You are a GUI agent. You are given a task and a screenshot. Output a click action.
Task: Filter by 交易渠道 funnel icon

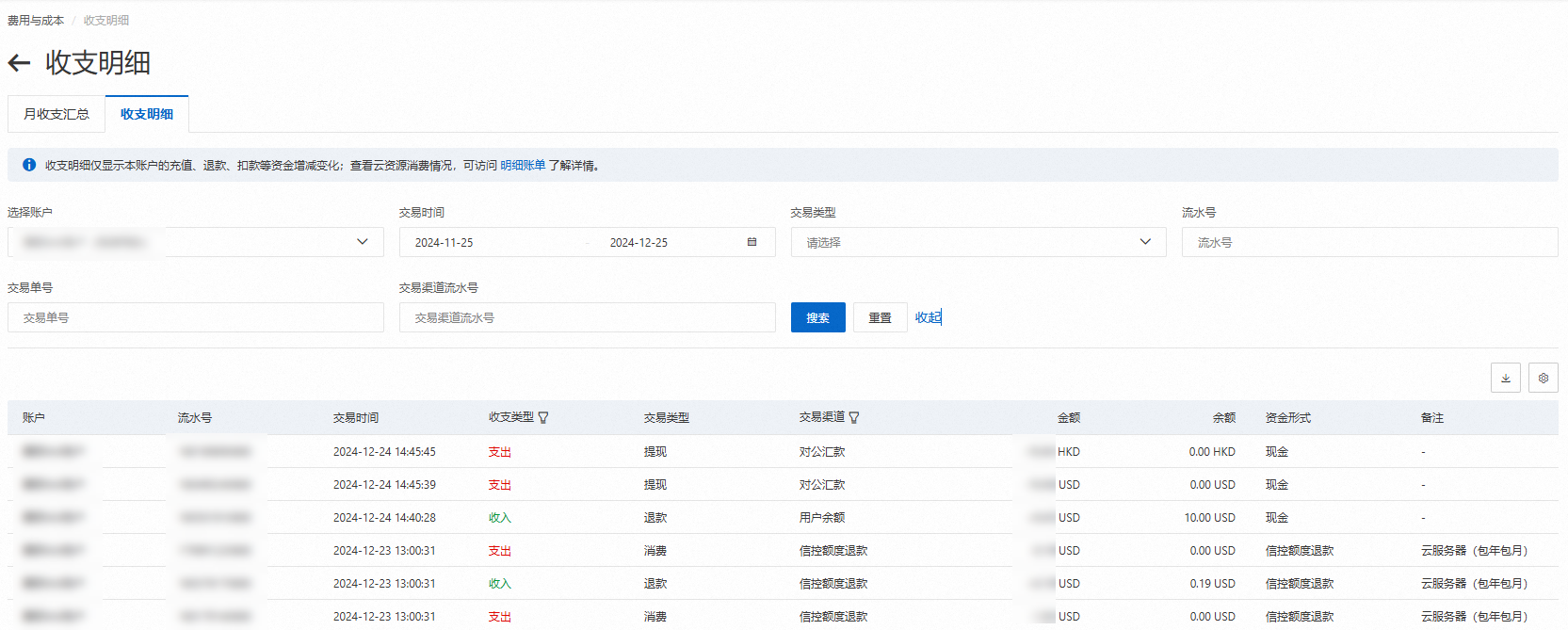[854, 417]
